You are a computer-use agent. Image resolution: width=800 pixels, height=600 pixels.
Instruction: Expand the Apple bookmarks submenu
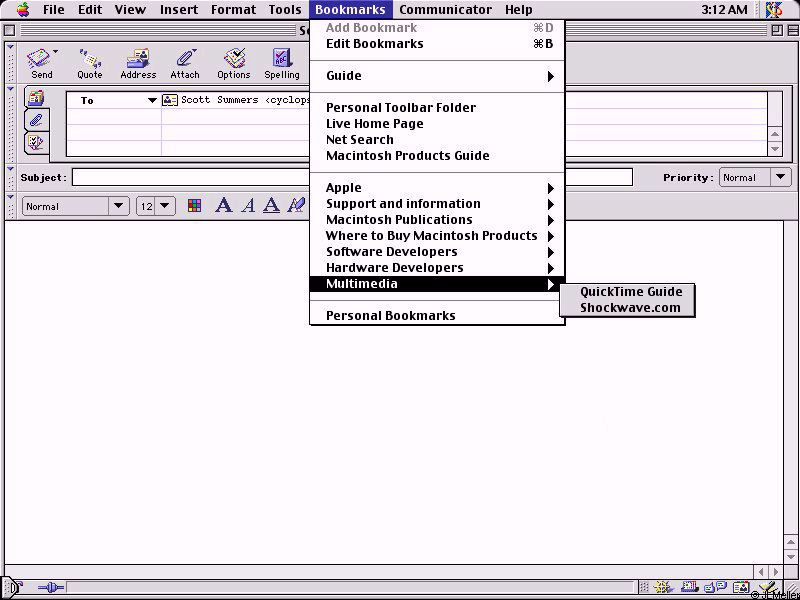pos(437,188)
